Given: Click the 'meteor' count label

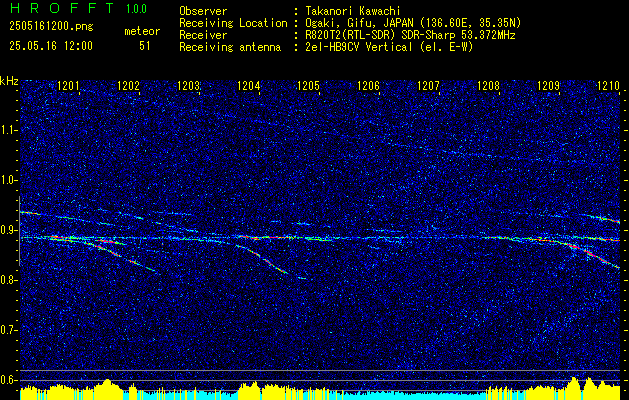Looking at the screenshot, I should click(x=142, y=31).
